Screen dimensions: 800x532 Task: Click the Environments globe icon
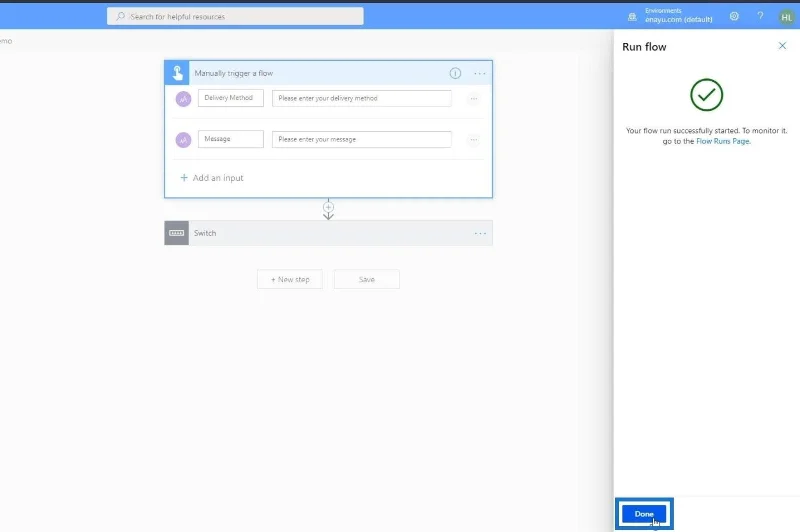tap(632, 17)
